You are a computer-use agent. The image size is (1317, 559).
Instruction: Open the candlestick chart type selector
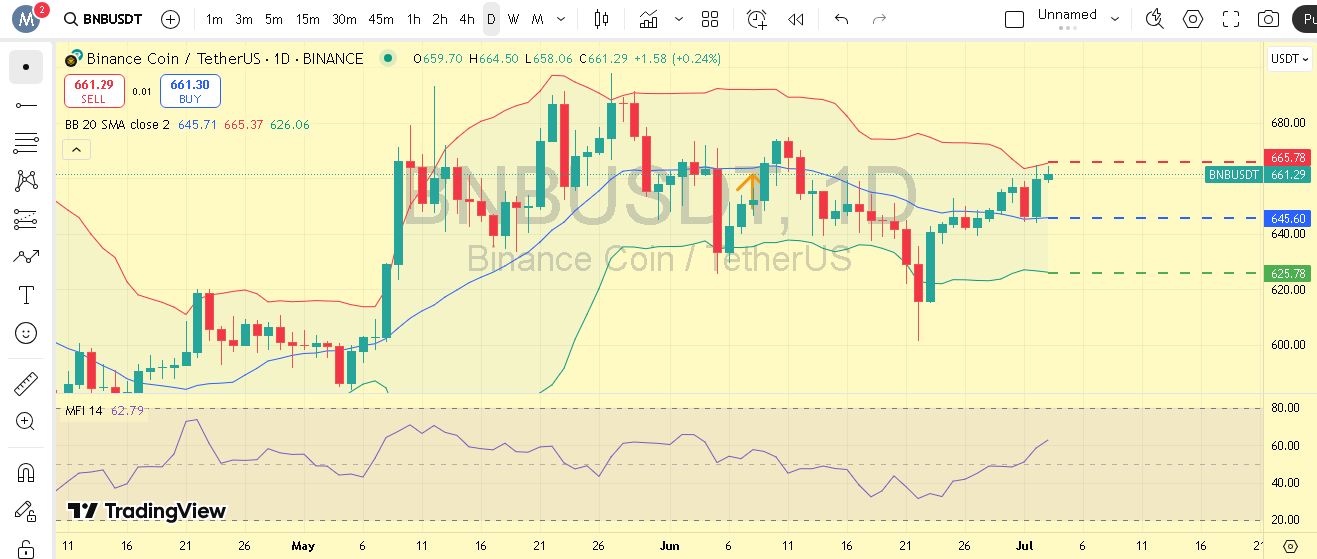pos(601,19)
